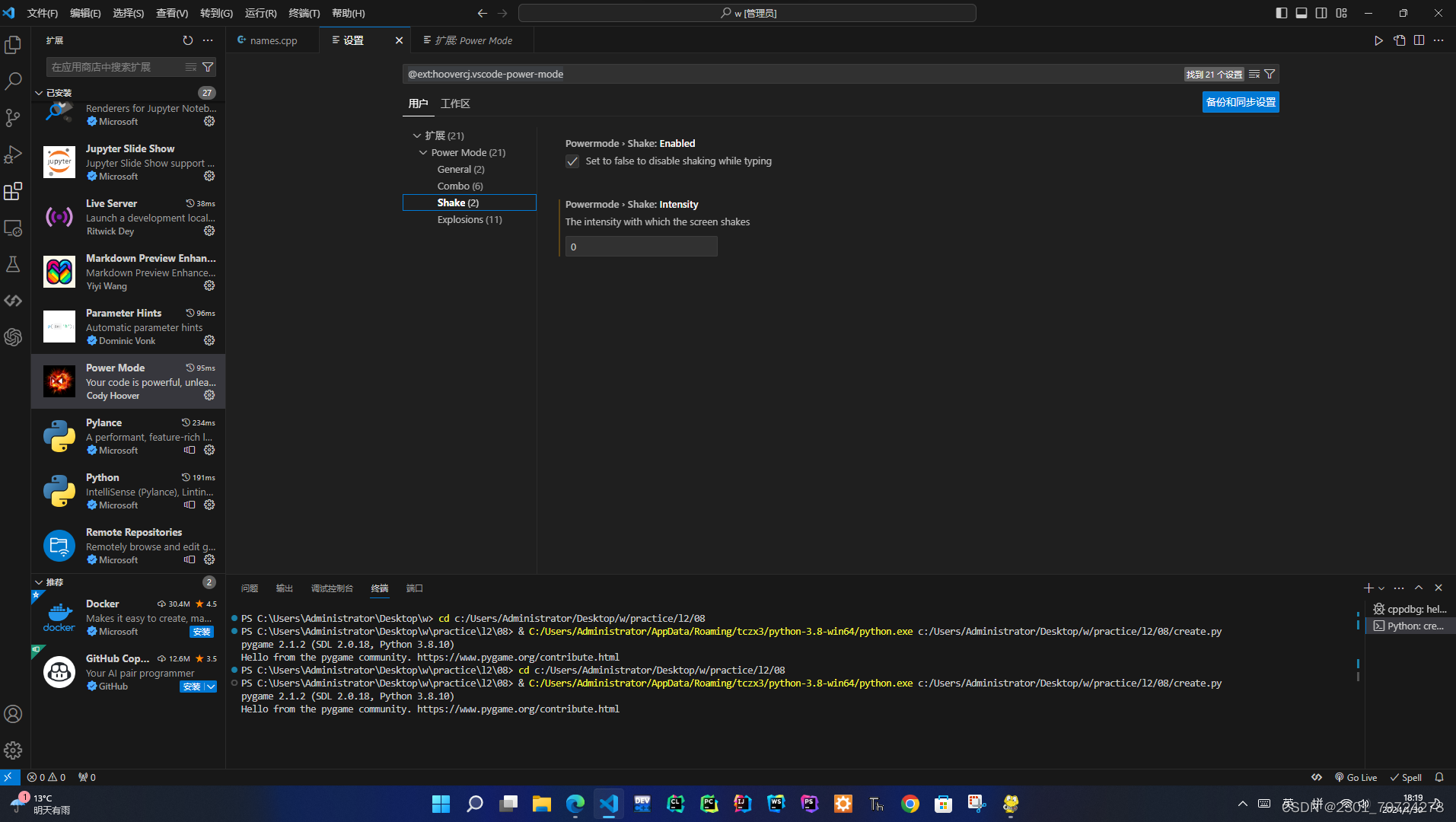Viewport: 1456px width, 822px height.
Task: Open the Search view in the activity bar
Action: tap(12, 80)
